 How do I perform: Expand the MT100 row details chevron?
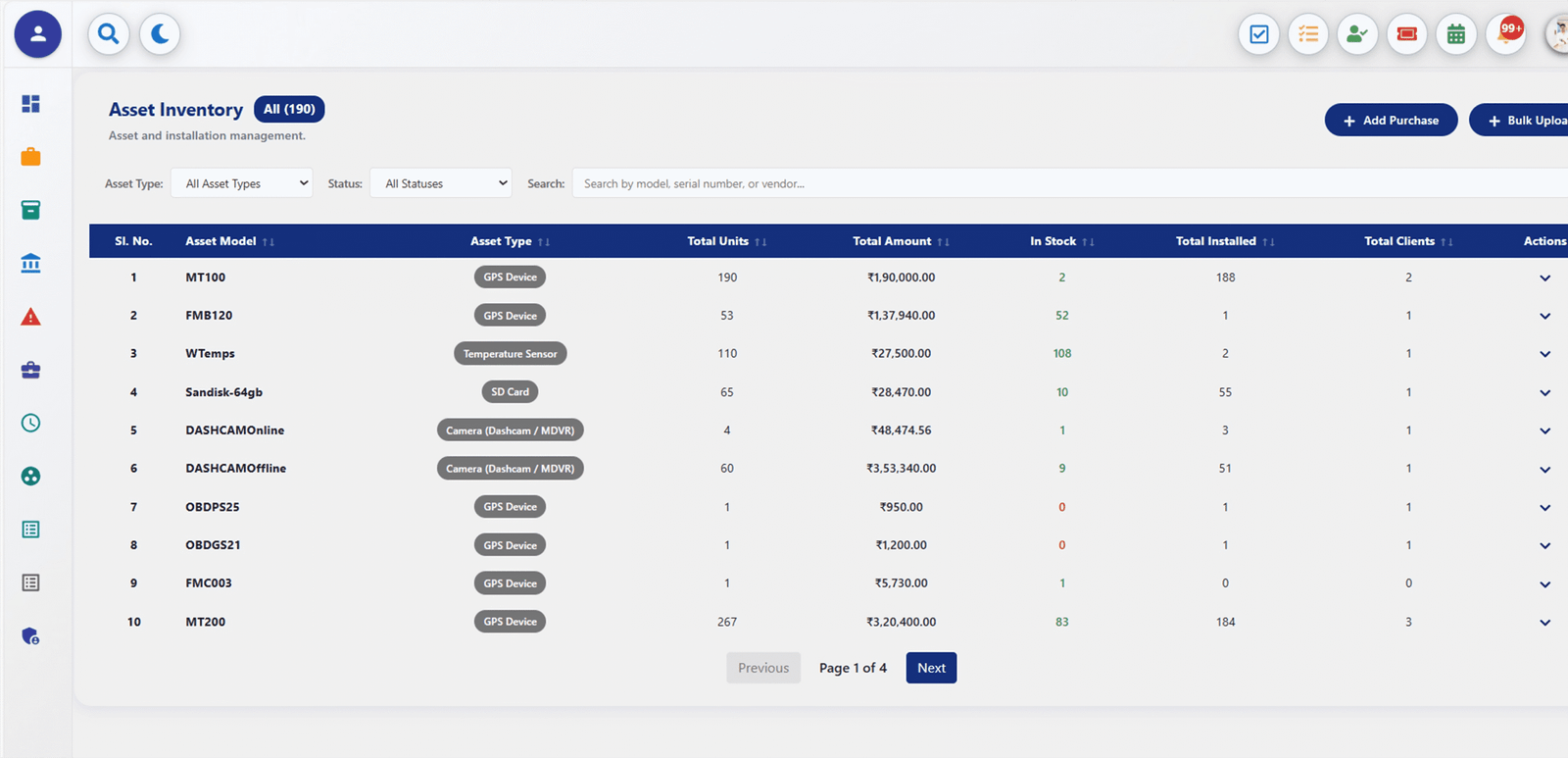[1544, 278]
